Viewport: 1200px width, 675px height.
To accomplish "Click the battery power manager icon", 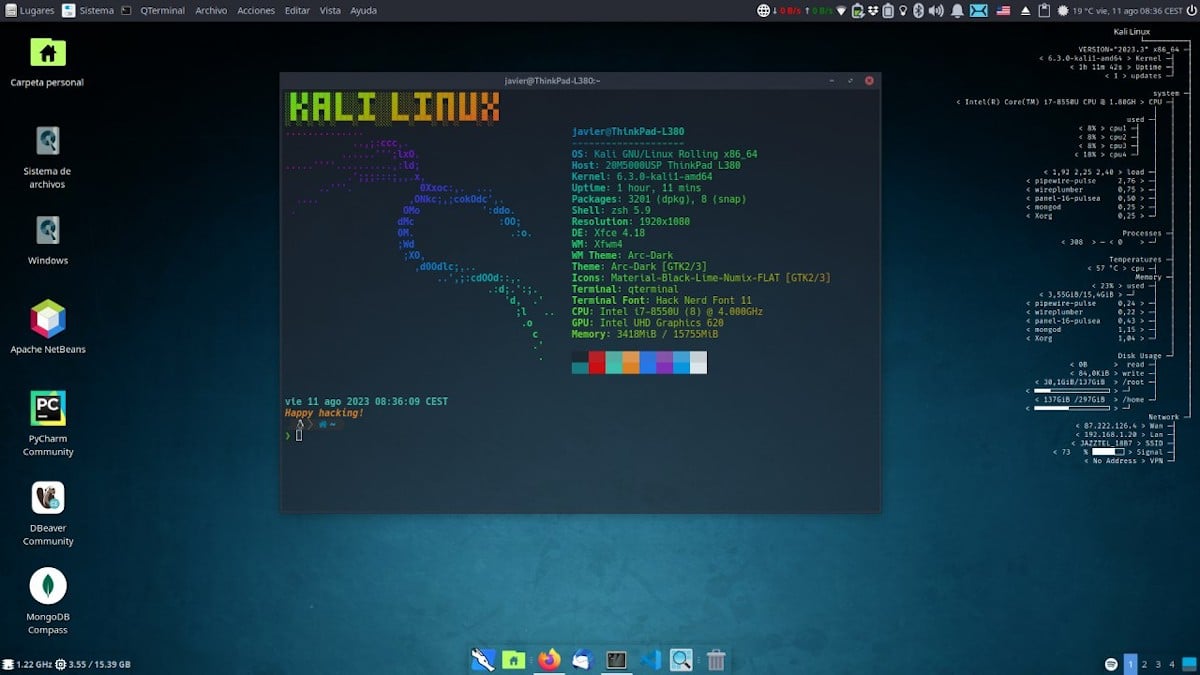I will pos(858,11).
